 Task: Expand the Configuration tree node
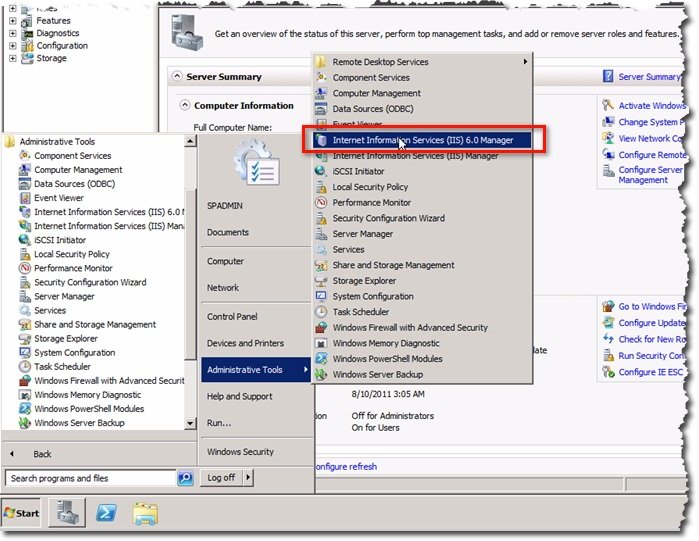coord(12,45)
